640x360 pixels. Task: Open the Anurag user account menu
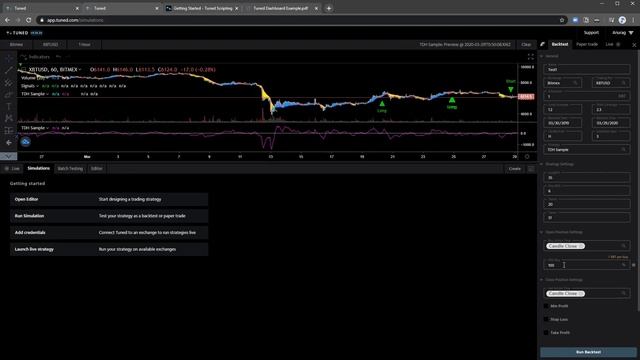[x=622, y=33]
